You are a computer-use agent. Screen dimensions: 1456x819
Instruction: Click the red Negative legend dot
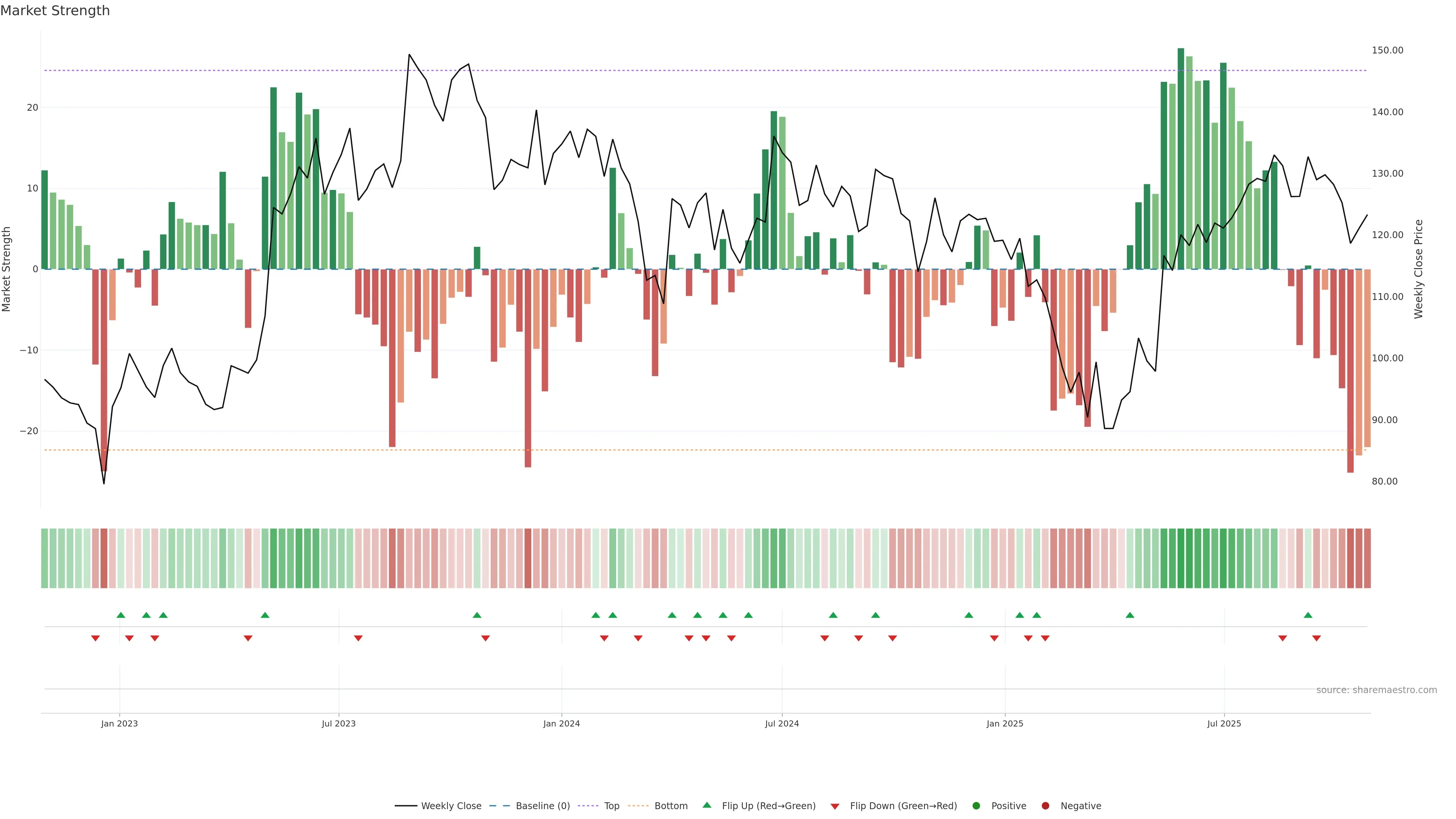1045,806
